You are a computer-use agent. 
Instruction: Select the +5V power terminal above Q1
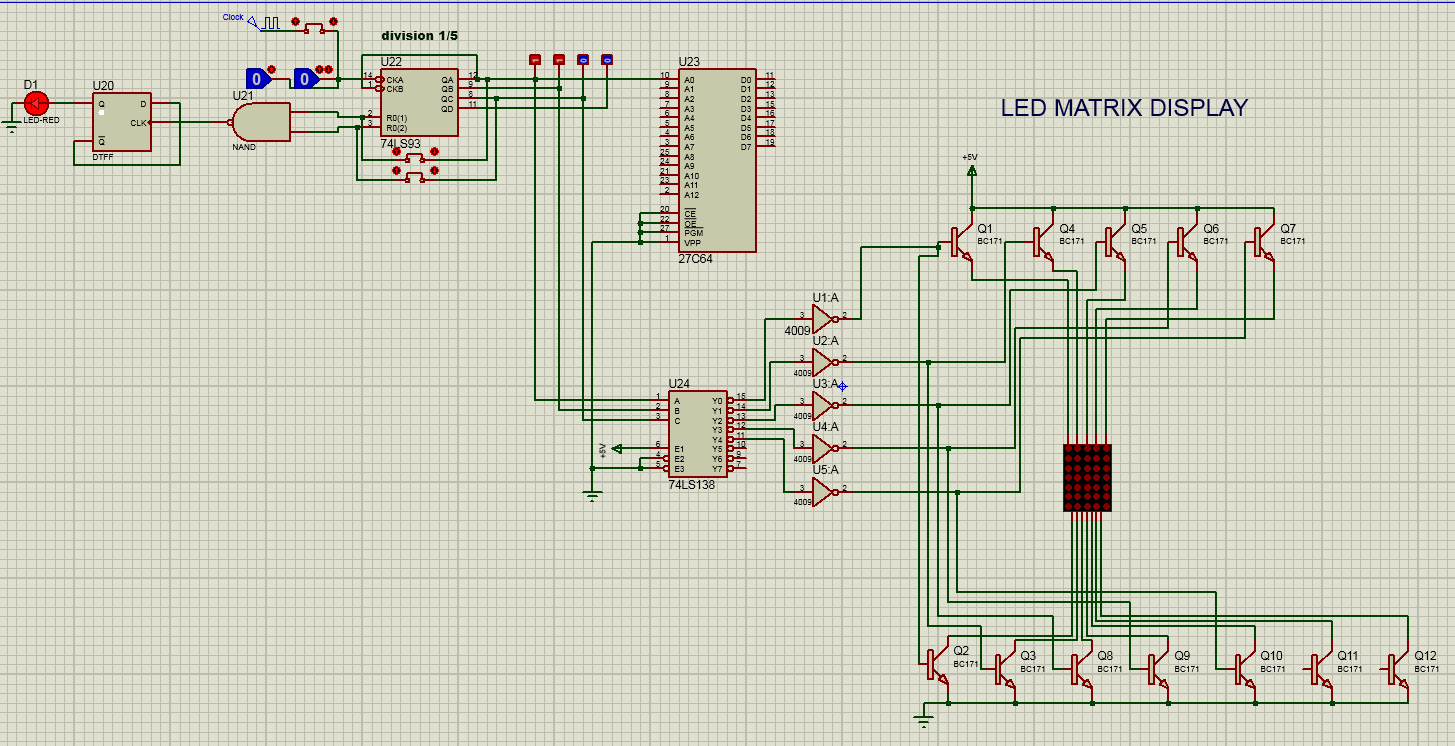970,170
